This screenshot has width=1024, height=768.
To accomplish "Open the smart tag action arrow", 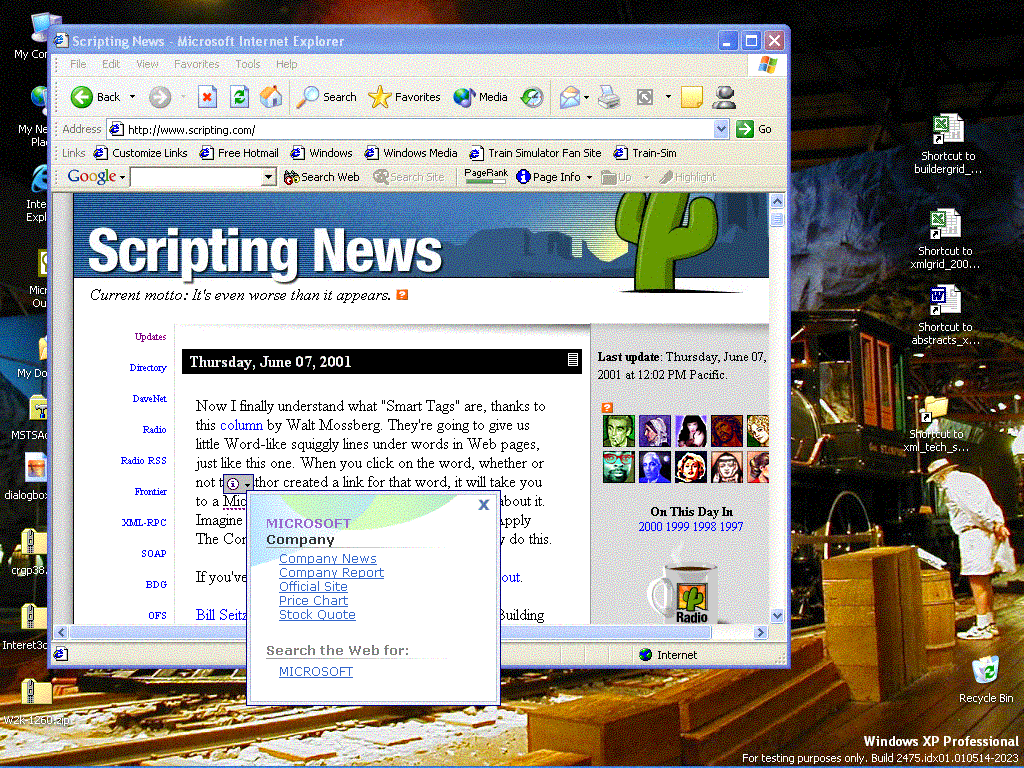I will [x=247, y=484].
